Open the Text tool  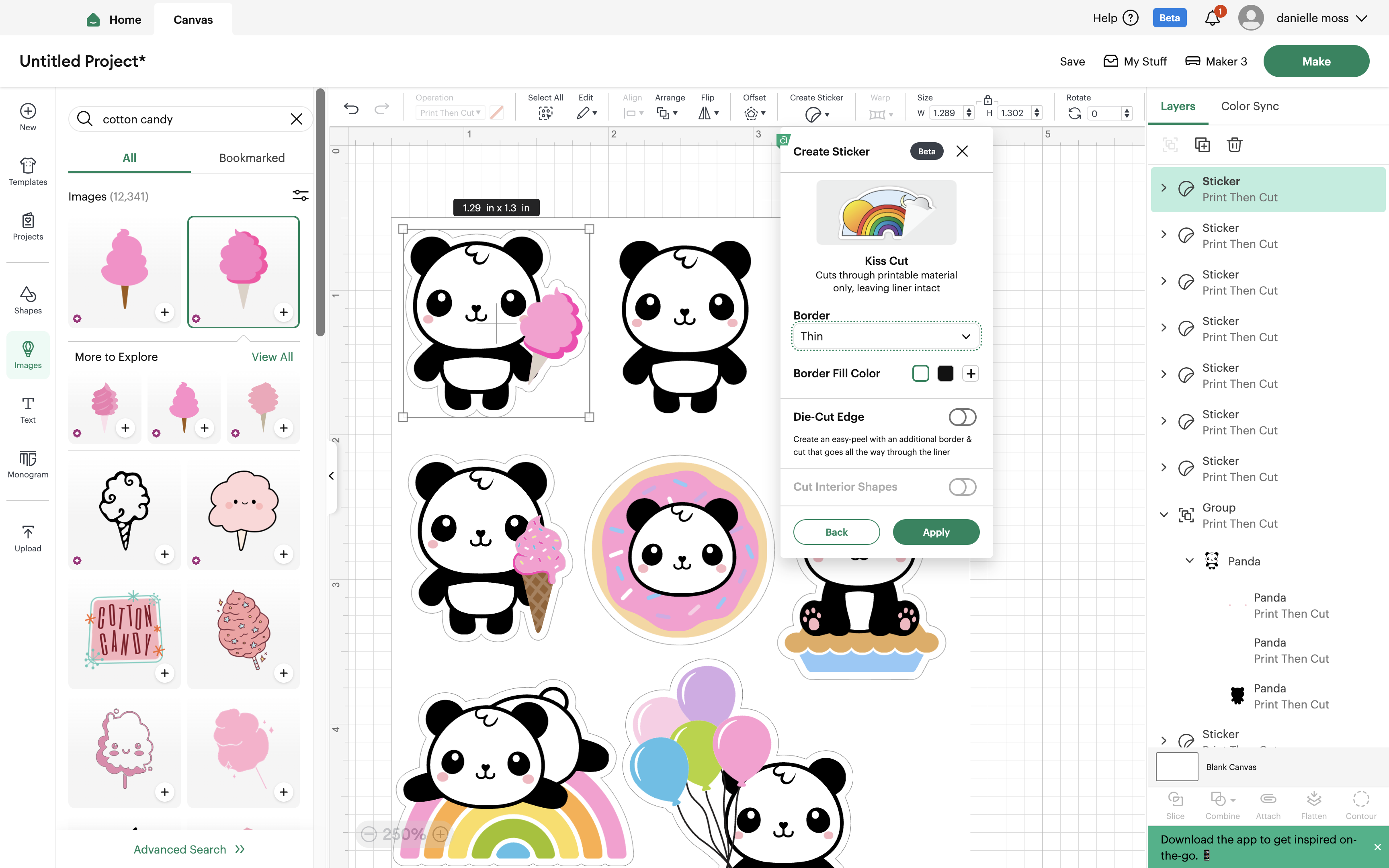click(x=28, y=410)
